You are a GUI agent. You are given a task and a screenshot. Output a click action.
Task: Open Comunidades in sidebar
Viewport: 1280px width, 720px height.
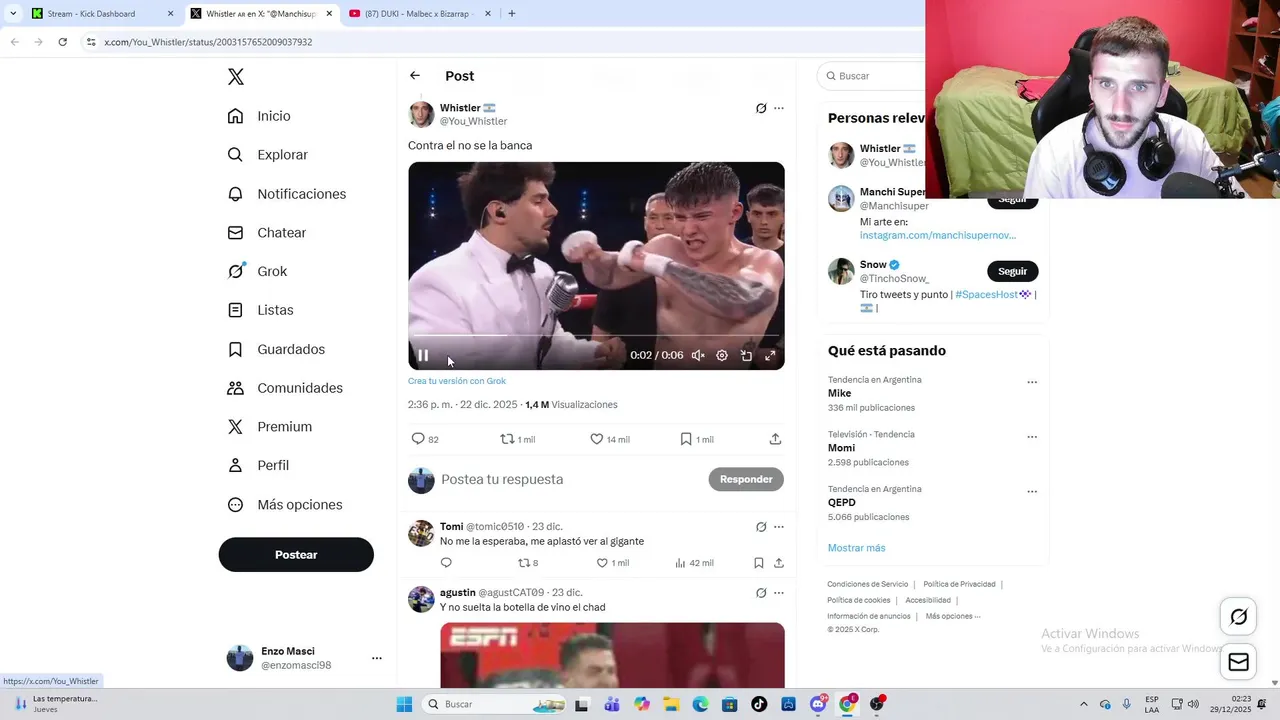click(285, 388)
